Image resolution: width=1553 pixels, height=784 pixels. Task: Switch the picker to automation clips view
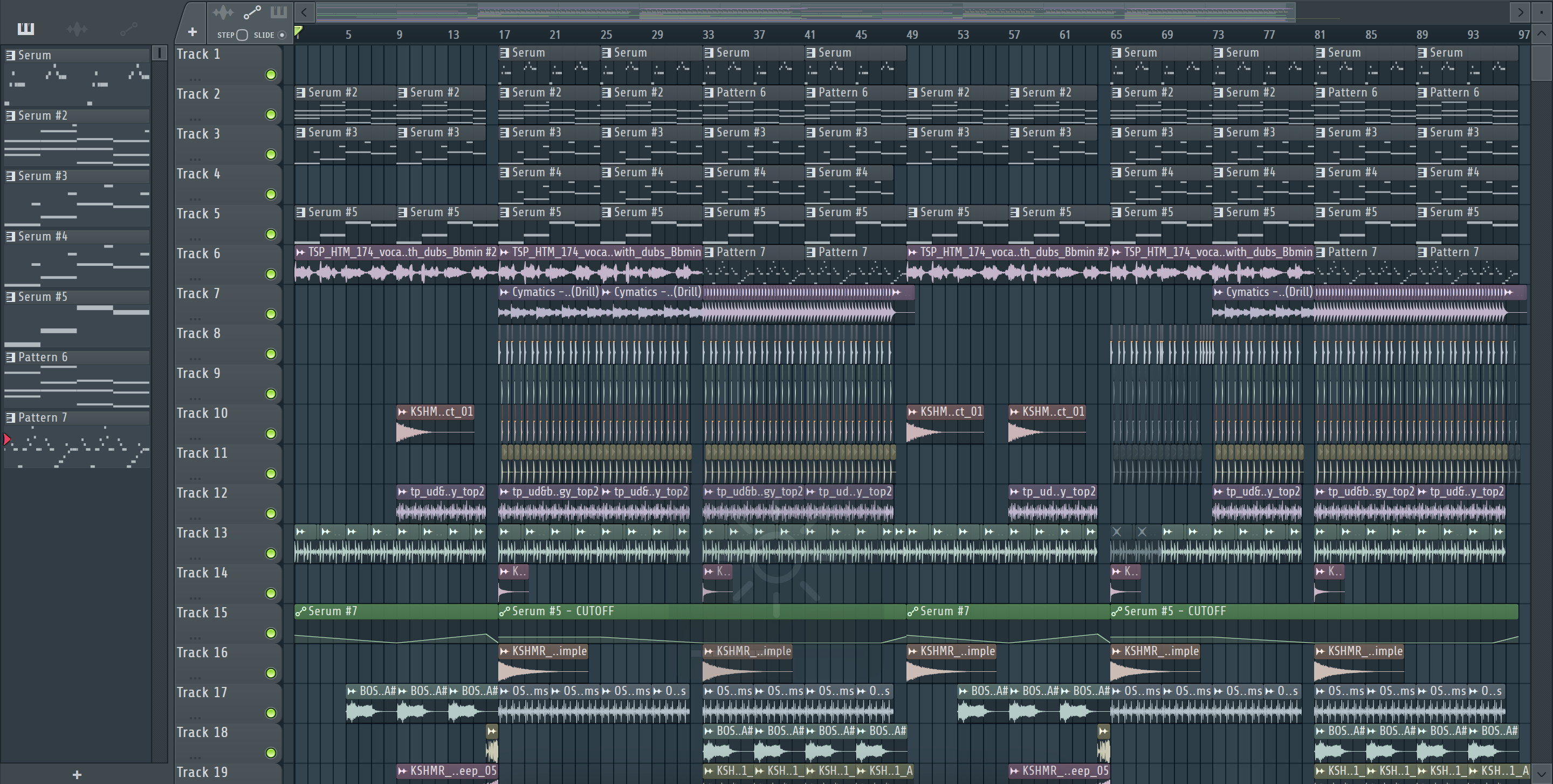[x=128, y=29]
